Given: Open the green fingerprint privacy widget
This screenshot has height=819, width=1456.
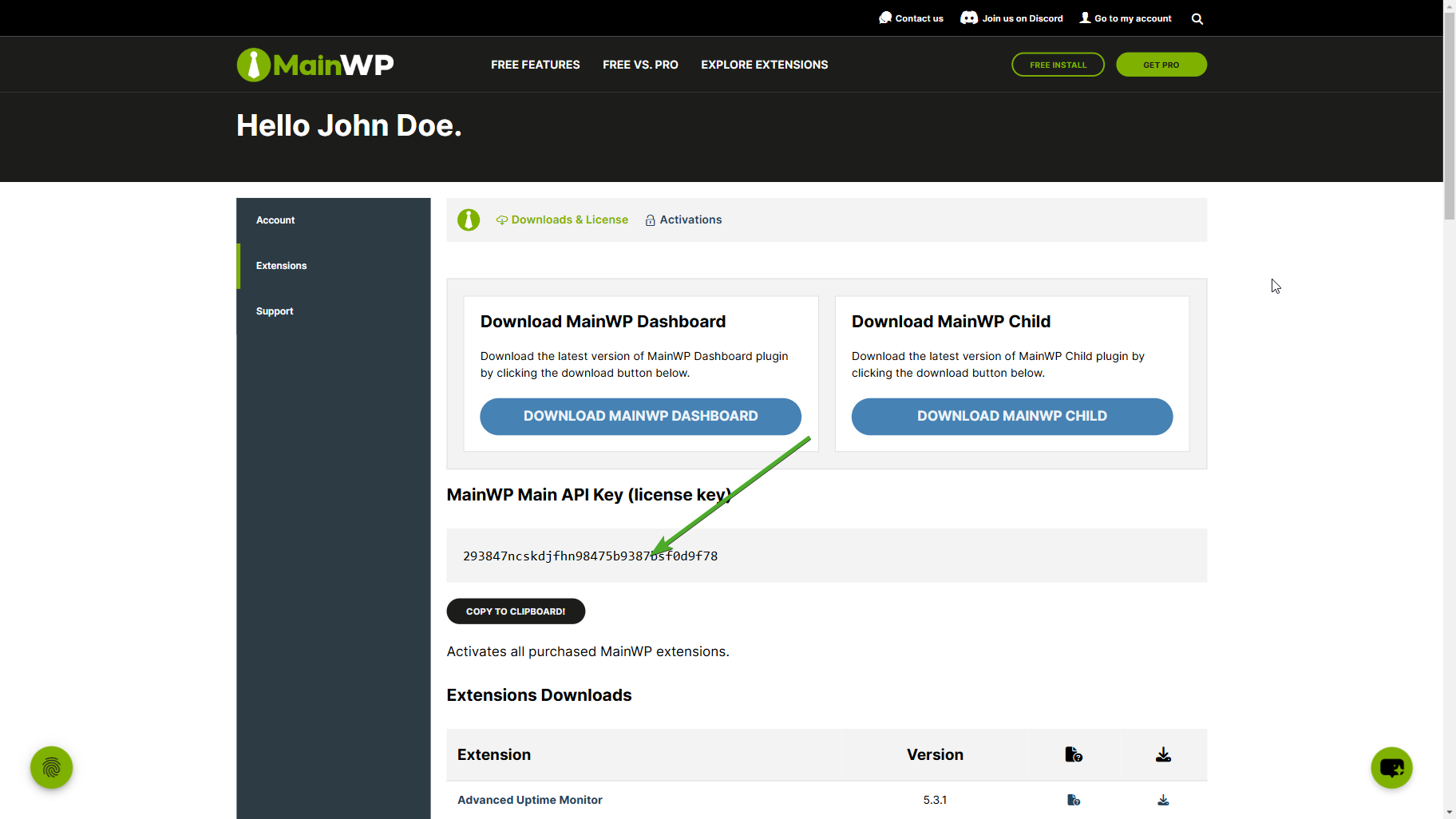Looking at the screenshot, I should (x=51, y=767).
